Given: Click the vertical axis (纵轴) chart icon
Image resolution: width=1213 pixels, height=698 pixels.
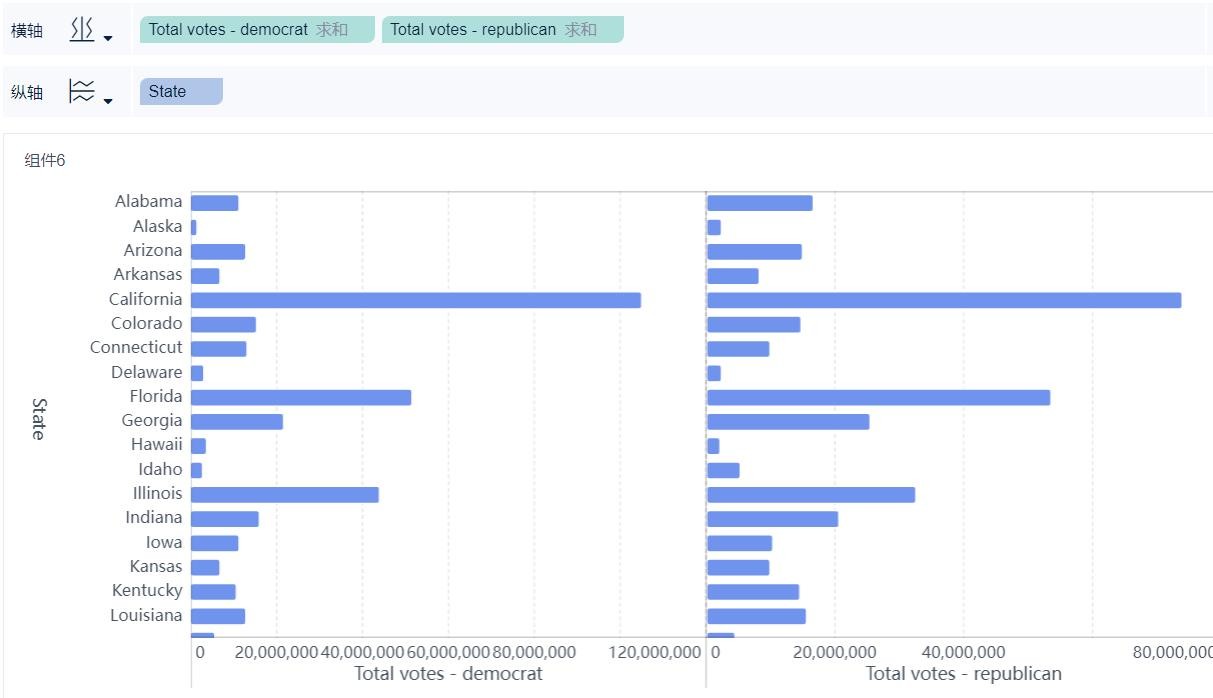Looking at the screenshot, I should coord(82,92).
